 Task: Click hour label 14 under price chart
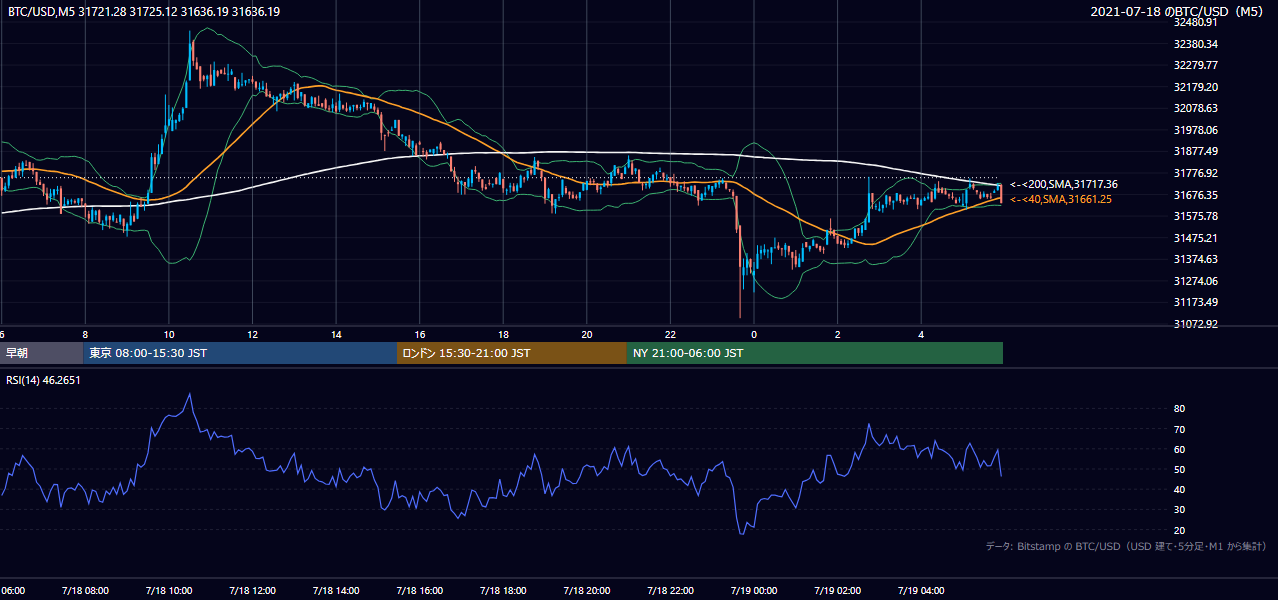pyautogui.click(x=336, y=334)
